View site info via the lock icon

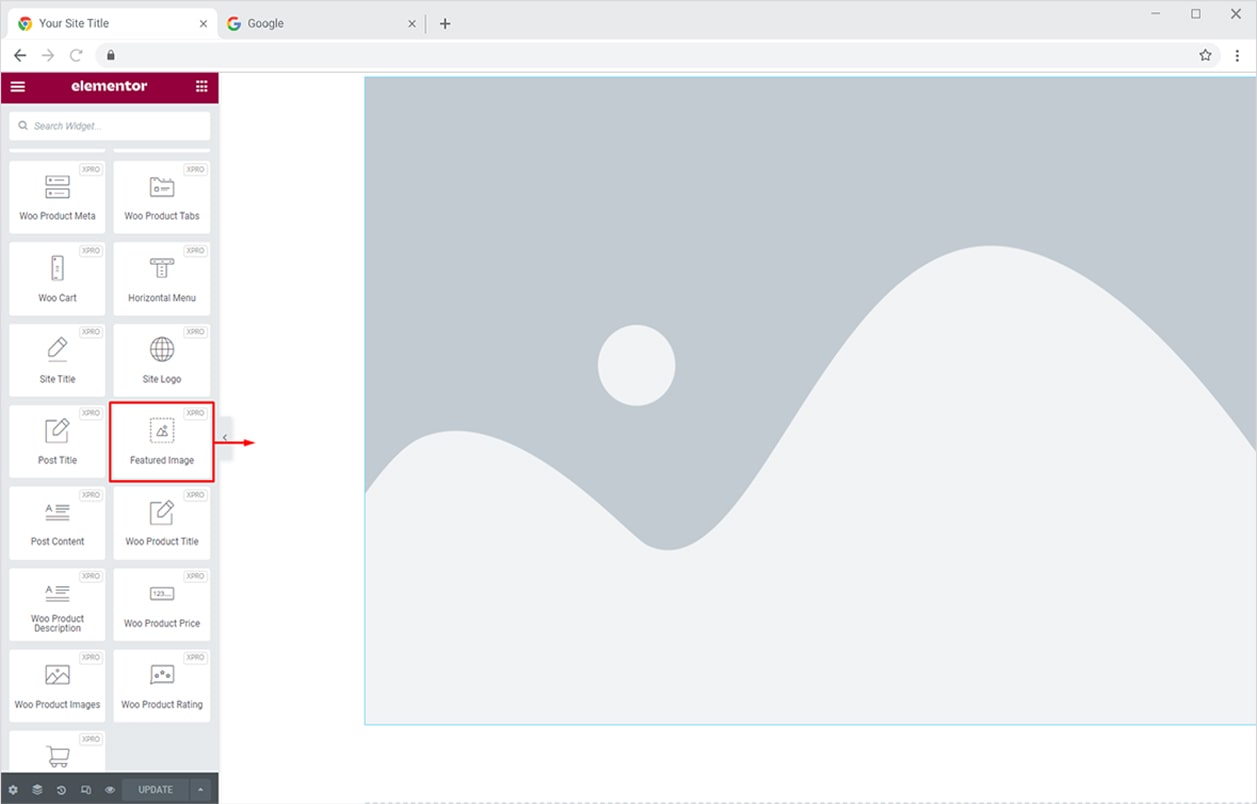111,55
